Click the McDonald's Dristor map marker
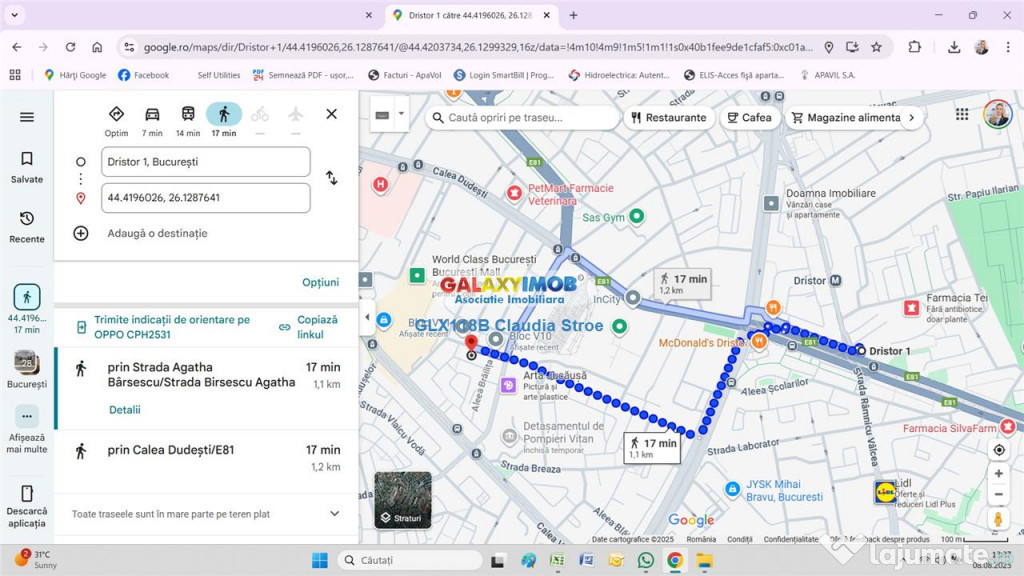The width and height of the screenshot is (1024, 576). click(x=758, y=340)
